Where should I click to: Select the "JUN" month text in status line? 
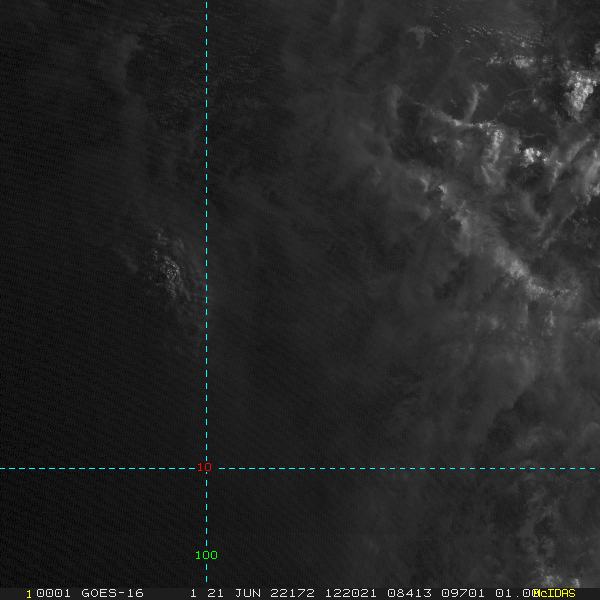248,593
